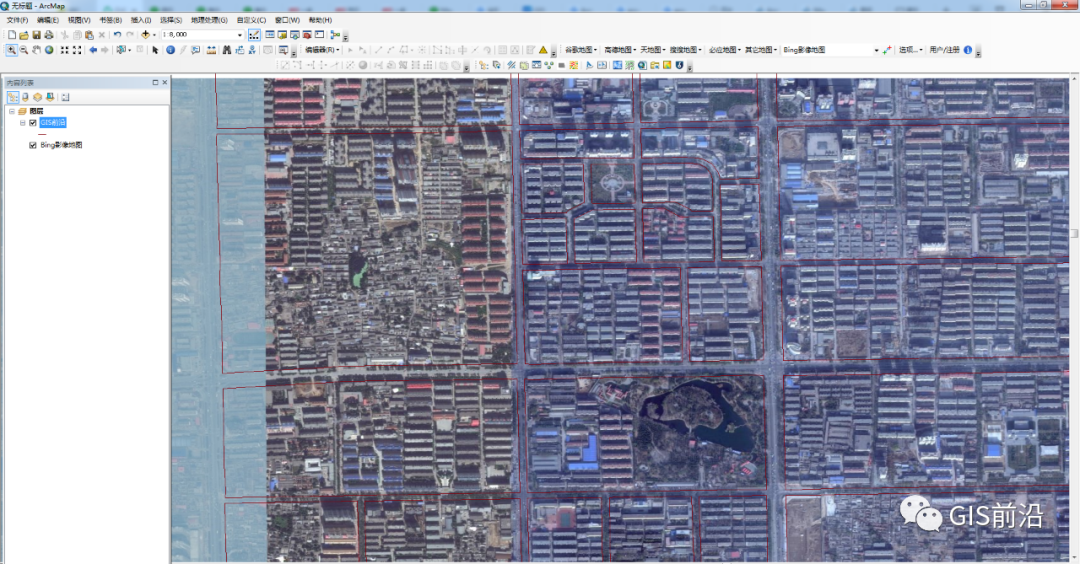Screen dimensions: 1080x564
Task: Expand the 天地图 dropdown
Action: click(653, 50)
